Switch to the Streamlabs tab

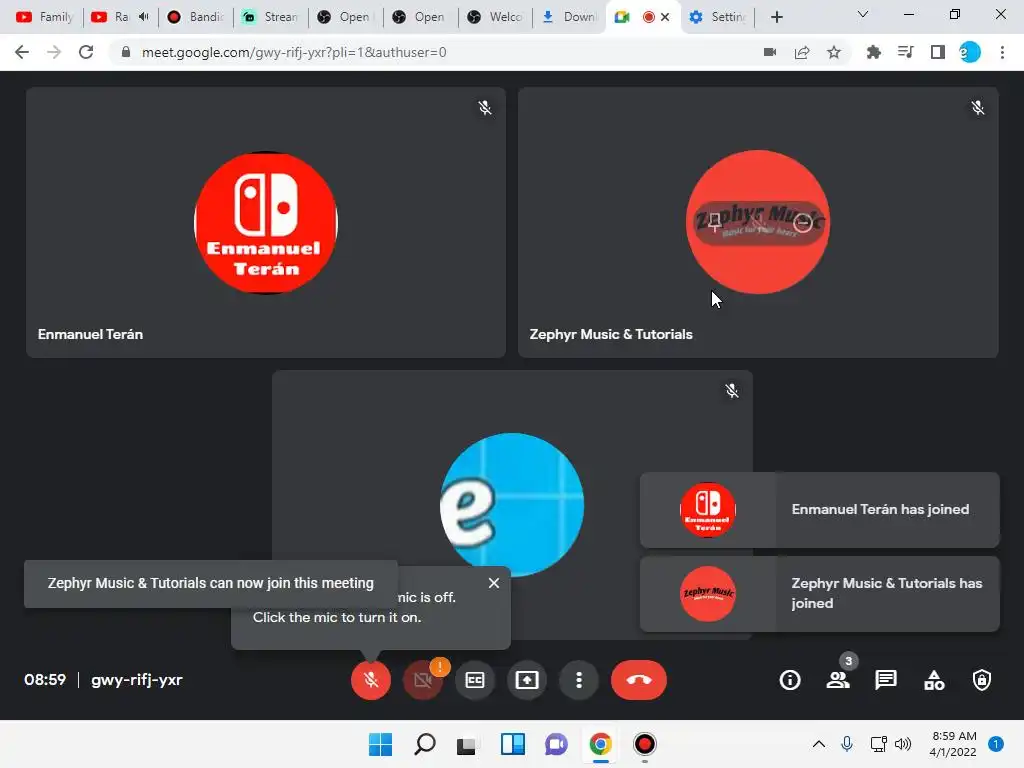click(270, 17)
